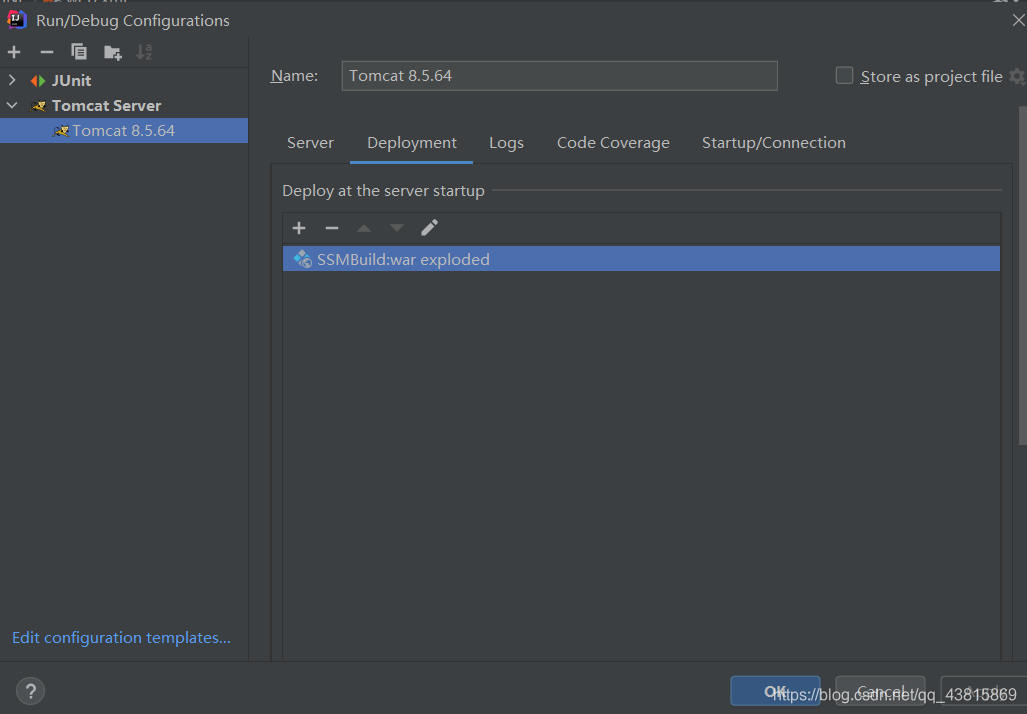Add a deployment artifact with plus icon
The image size is (1027, 714).
pos(299,228)
